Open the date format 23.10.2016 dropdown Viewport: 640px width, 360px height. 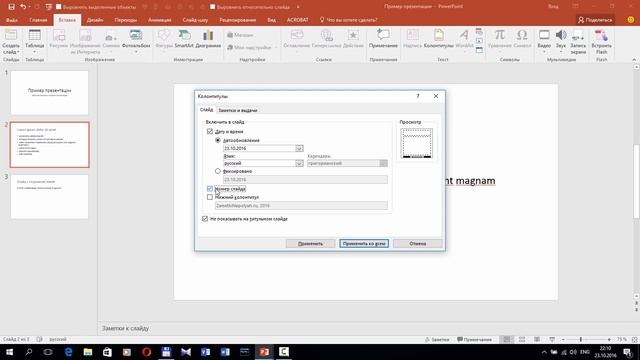[x=299, y=148]
